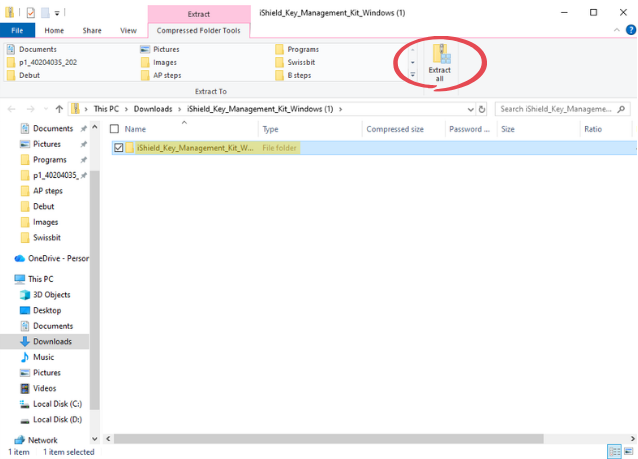Switch to large icons view in status bar
This screenshot has height=459, width=638.
(x=629, y=451)
